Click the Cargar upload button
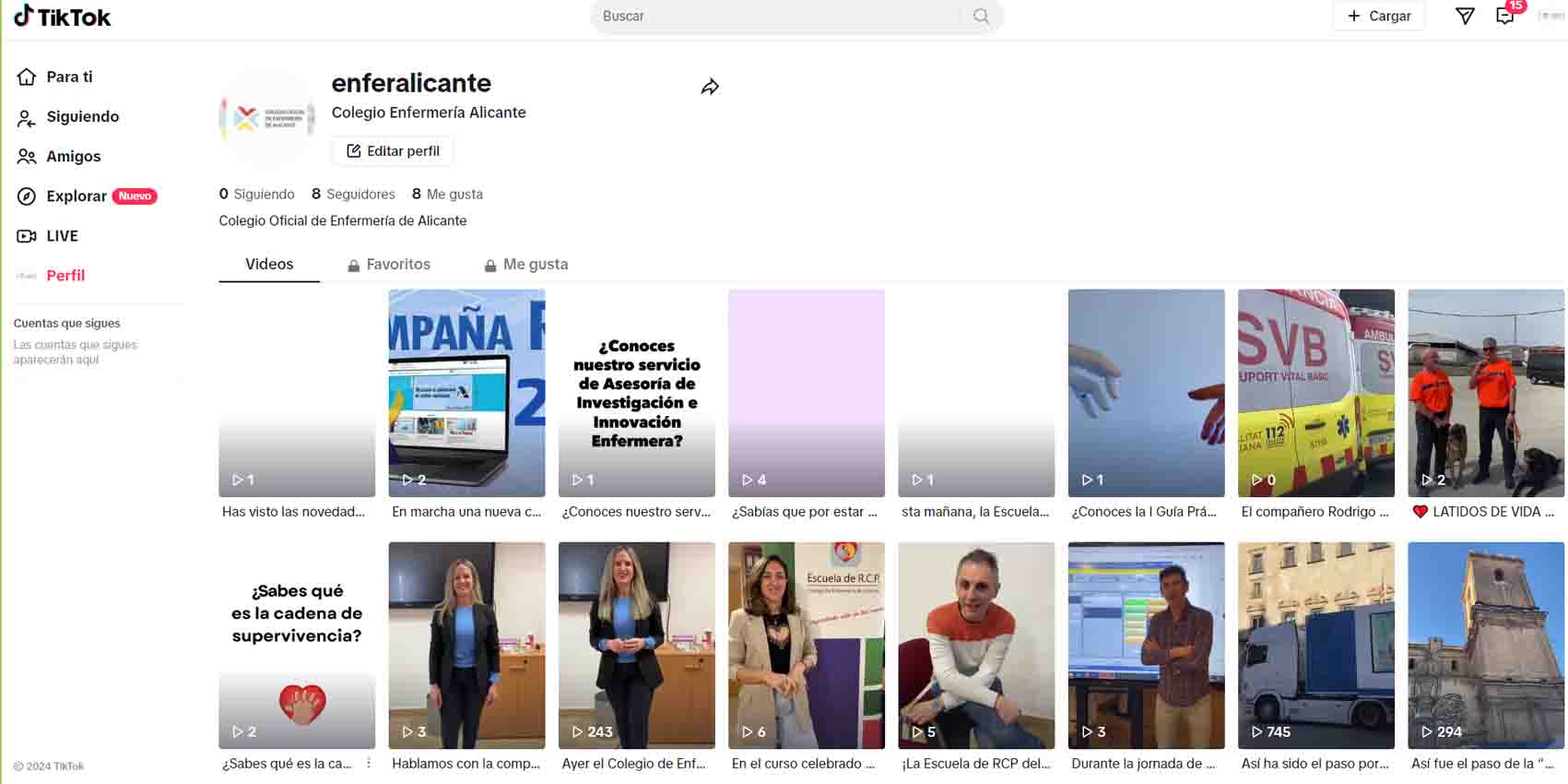This screenshot has height=784, width=1568. click(x=1379, y=16)
